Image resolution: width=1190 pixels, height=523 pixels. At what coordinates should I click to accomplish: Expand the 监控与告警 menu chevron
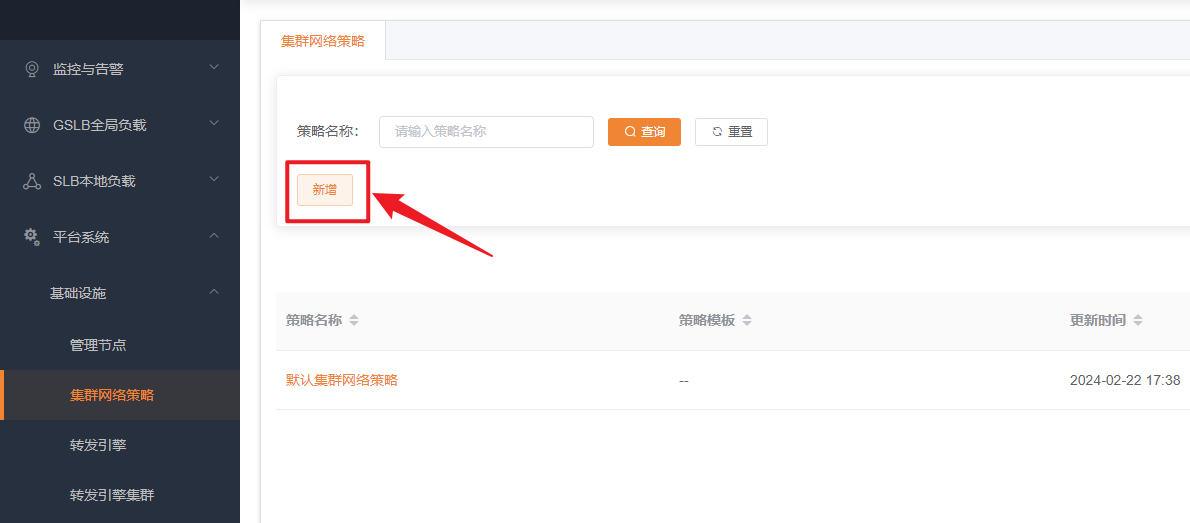(214, 68)
